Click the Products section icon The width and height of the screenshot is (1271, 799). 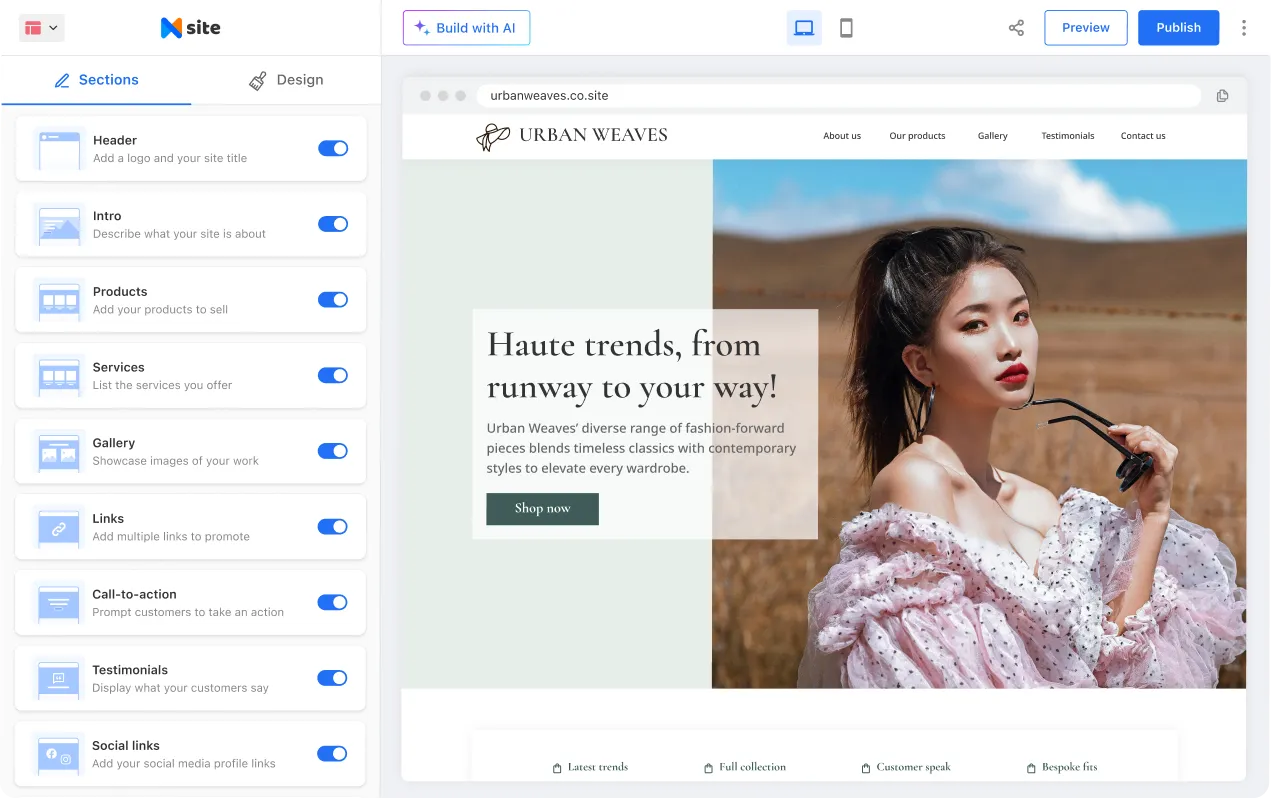click(x=59, y=300)
